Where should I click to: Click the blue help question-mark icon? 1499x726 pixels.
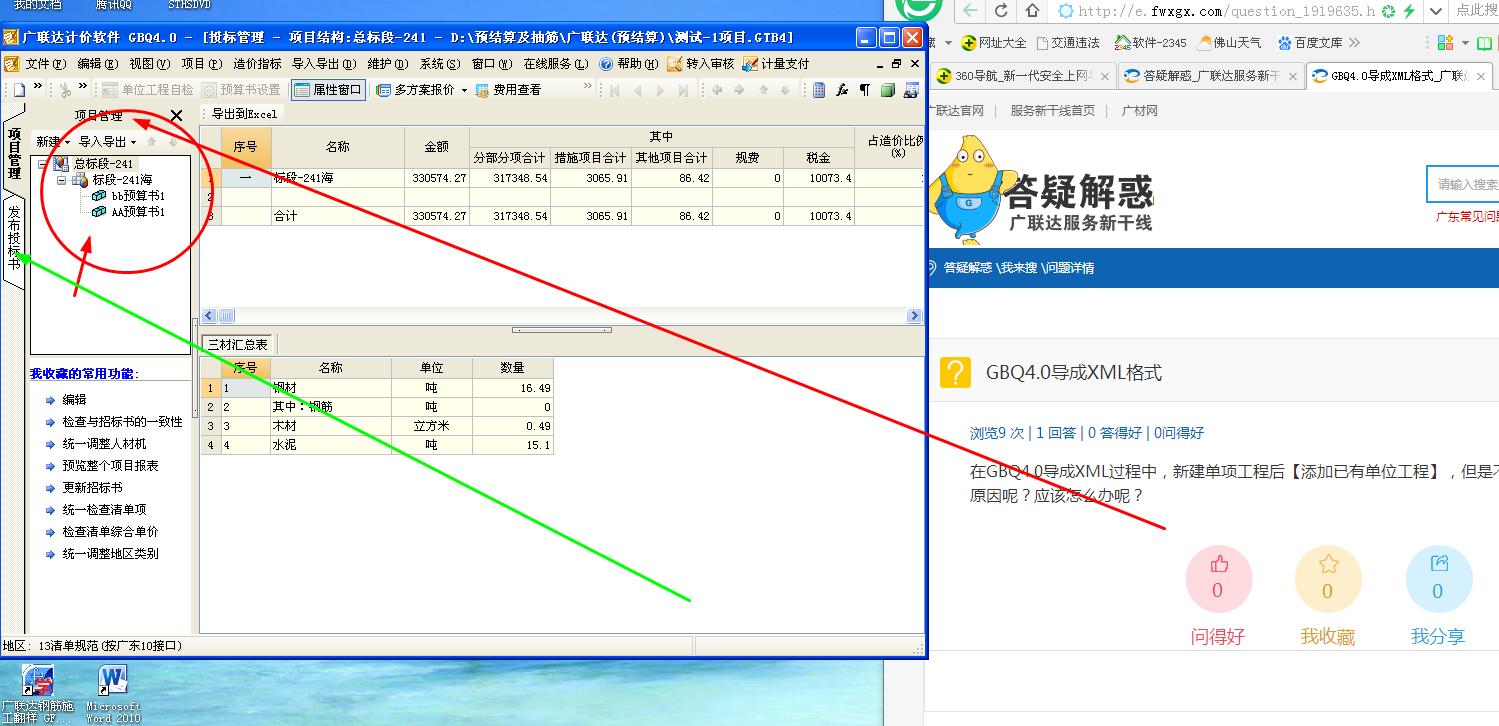[x=606, y=63]
